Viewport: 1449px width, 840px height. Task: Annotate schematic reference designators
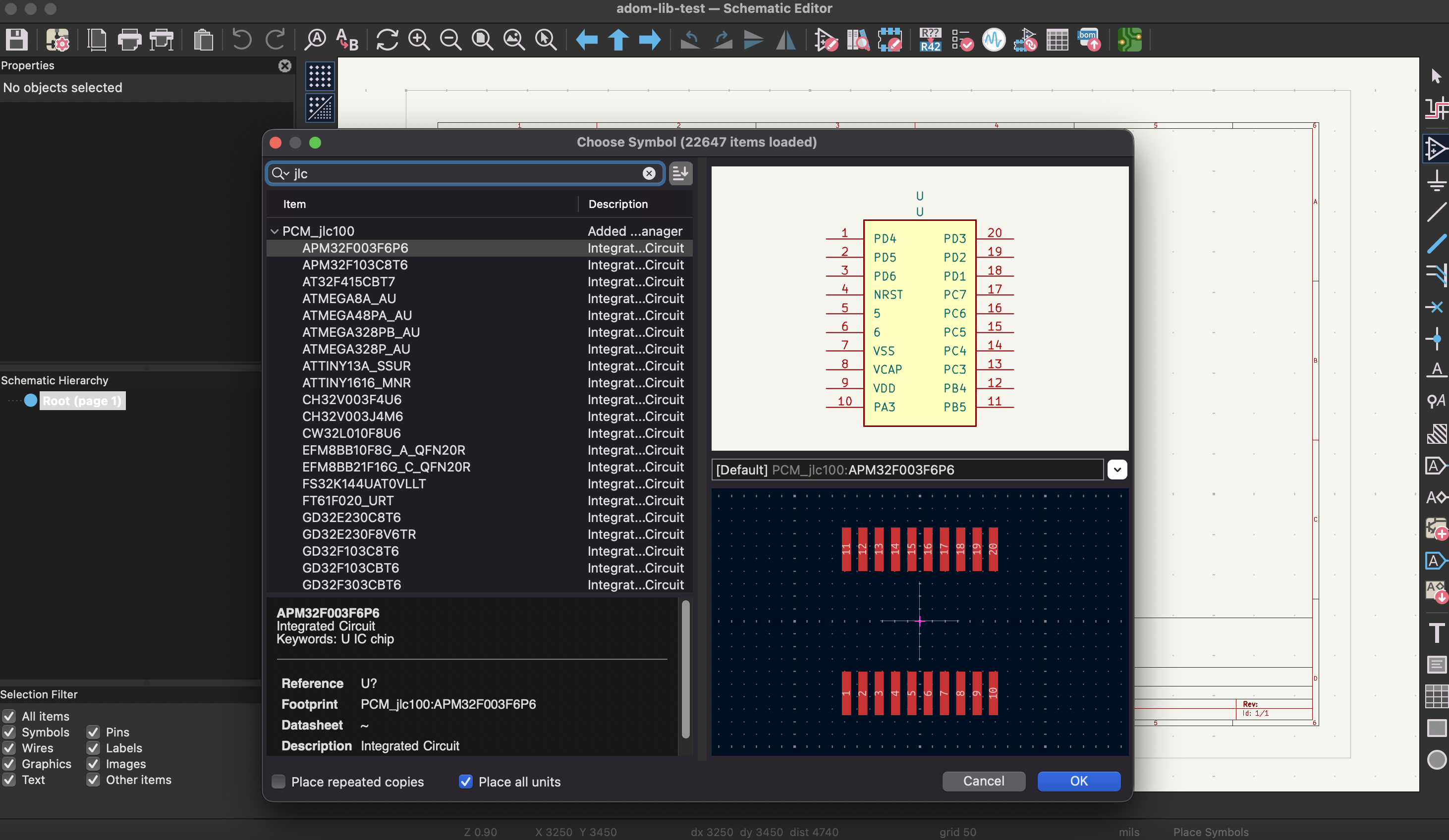click(929, 40)
